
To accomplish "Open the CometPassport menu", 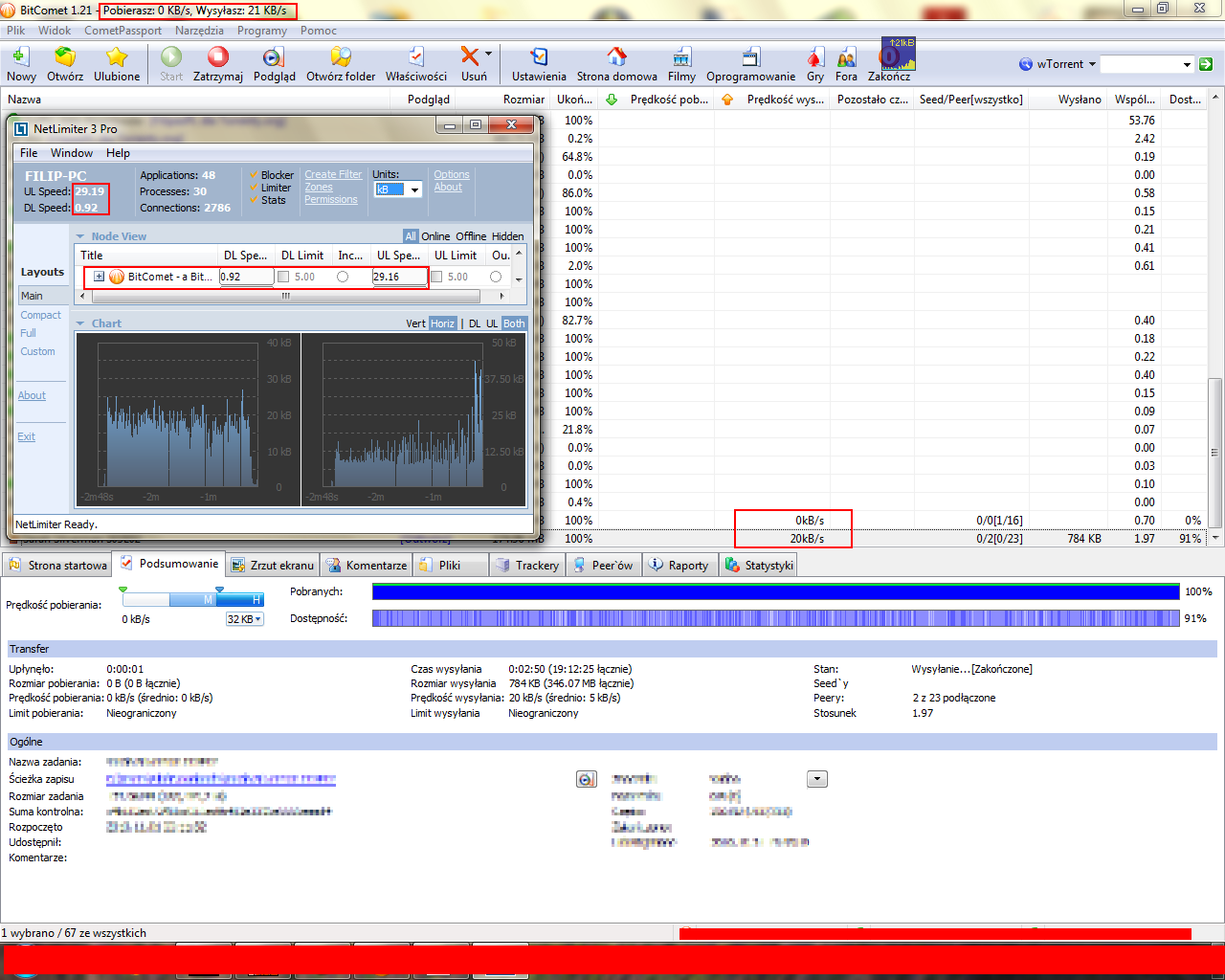I will pos(122,31).
